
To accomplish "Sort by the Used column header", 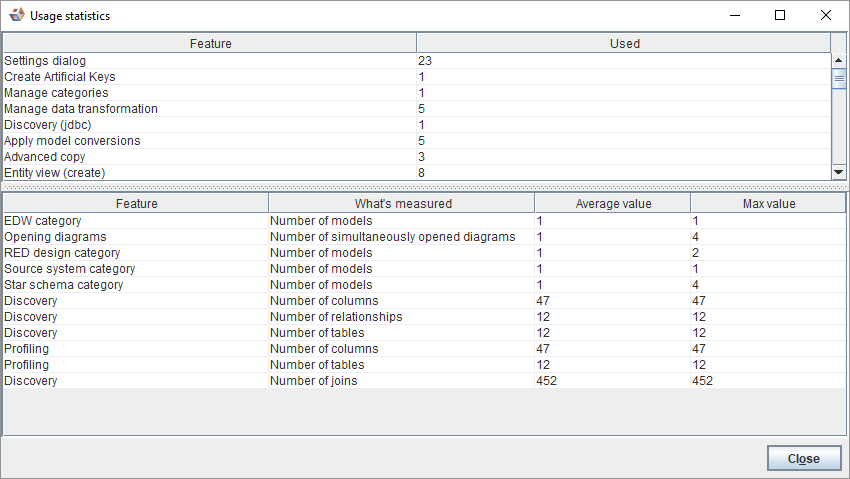I will coord(624,43).
